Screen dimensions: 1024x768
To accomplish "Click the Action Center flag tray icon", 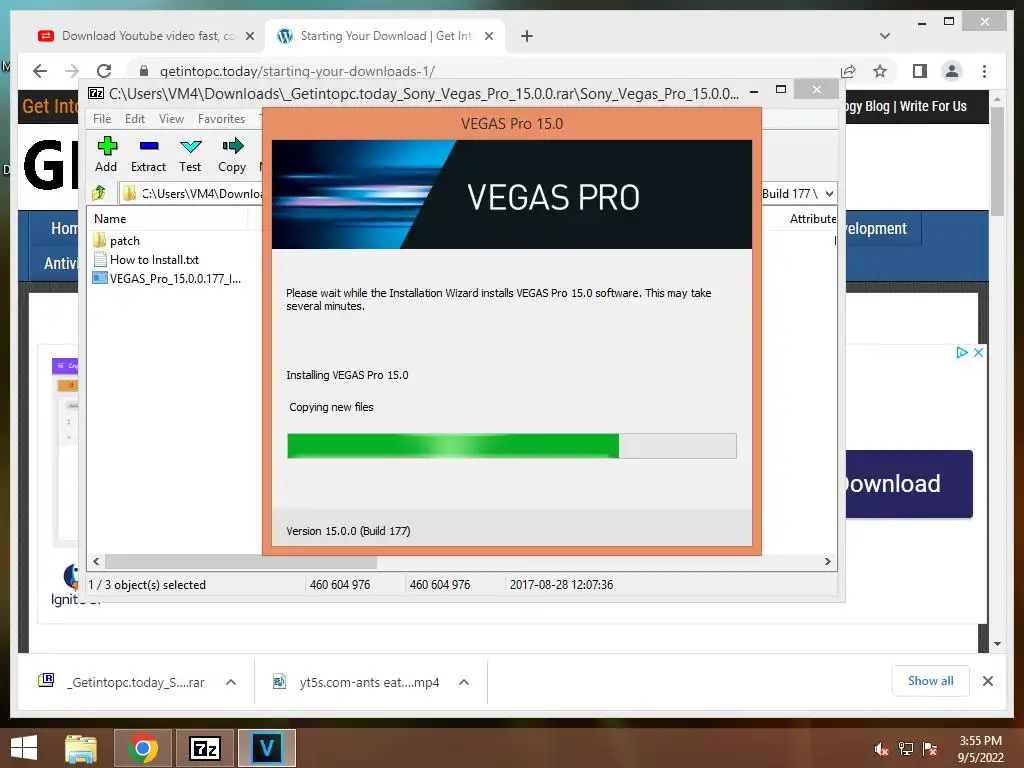I will [930, 749].
